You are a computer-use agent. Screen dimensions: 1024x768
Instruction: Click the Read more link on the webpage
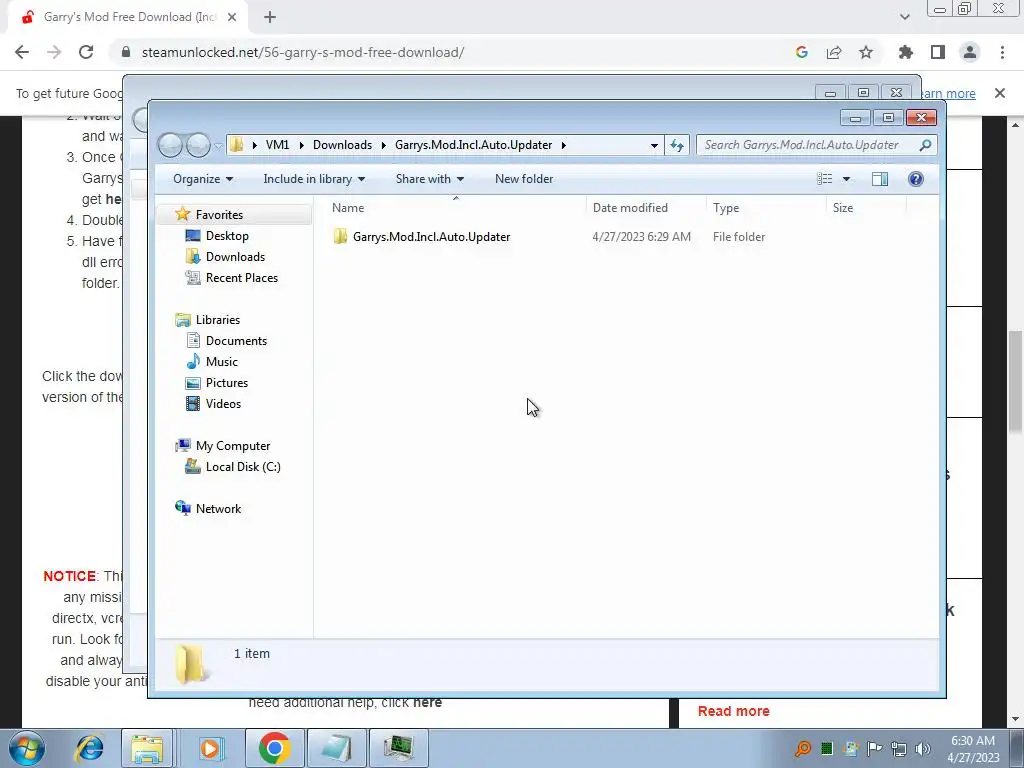pos(733,711)
